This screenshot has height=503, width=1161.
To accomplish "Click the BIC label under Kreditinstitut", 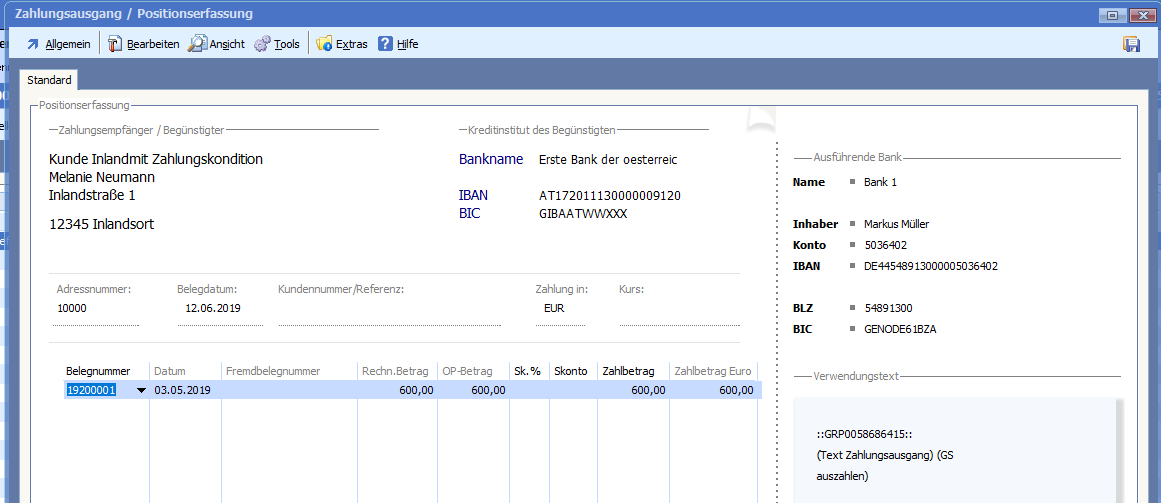I will tap(469, 213).
